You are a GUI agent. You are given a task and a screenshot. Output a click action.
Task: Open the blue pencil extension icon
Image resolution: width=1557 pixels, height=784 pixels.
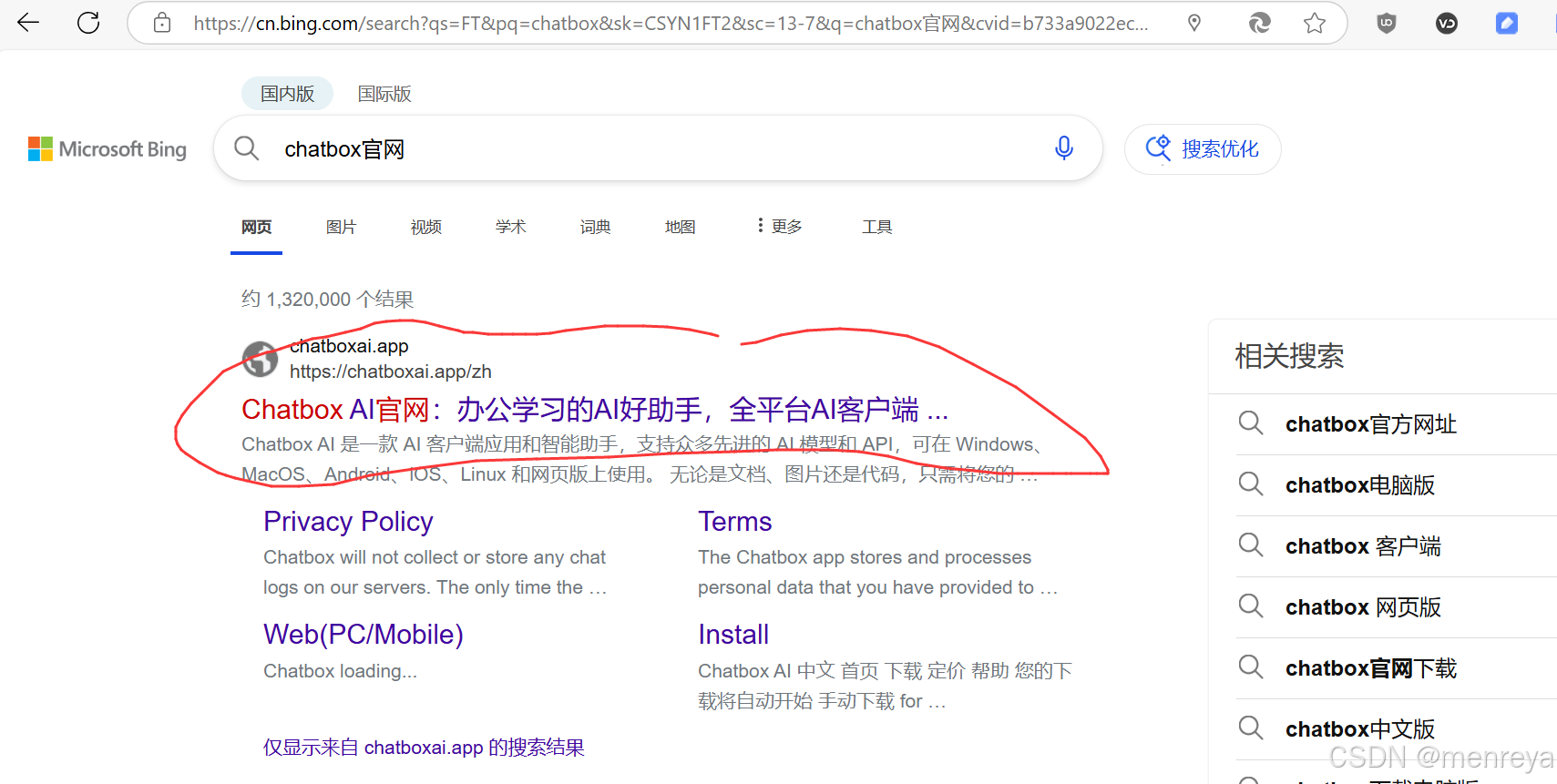coord(1507,24)
